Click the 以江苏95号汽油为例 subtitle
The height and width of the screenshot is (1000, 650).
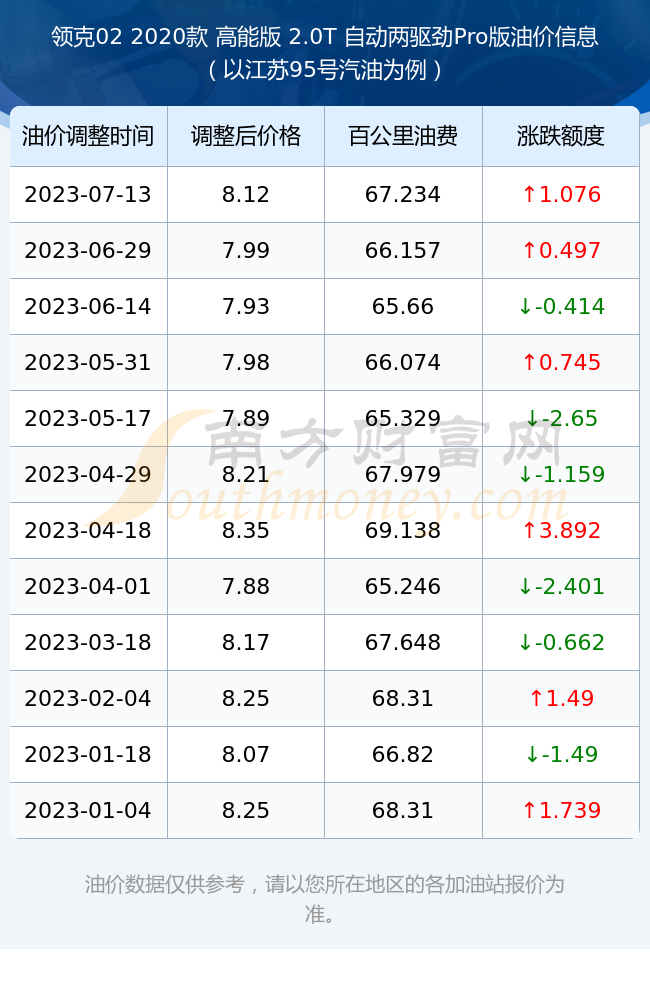coord(325,70)
